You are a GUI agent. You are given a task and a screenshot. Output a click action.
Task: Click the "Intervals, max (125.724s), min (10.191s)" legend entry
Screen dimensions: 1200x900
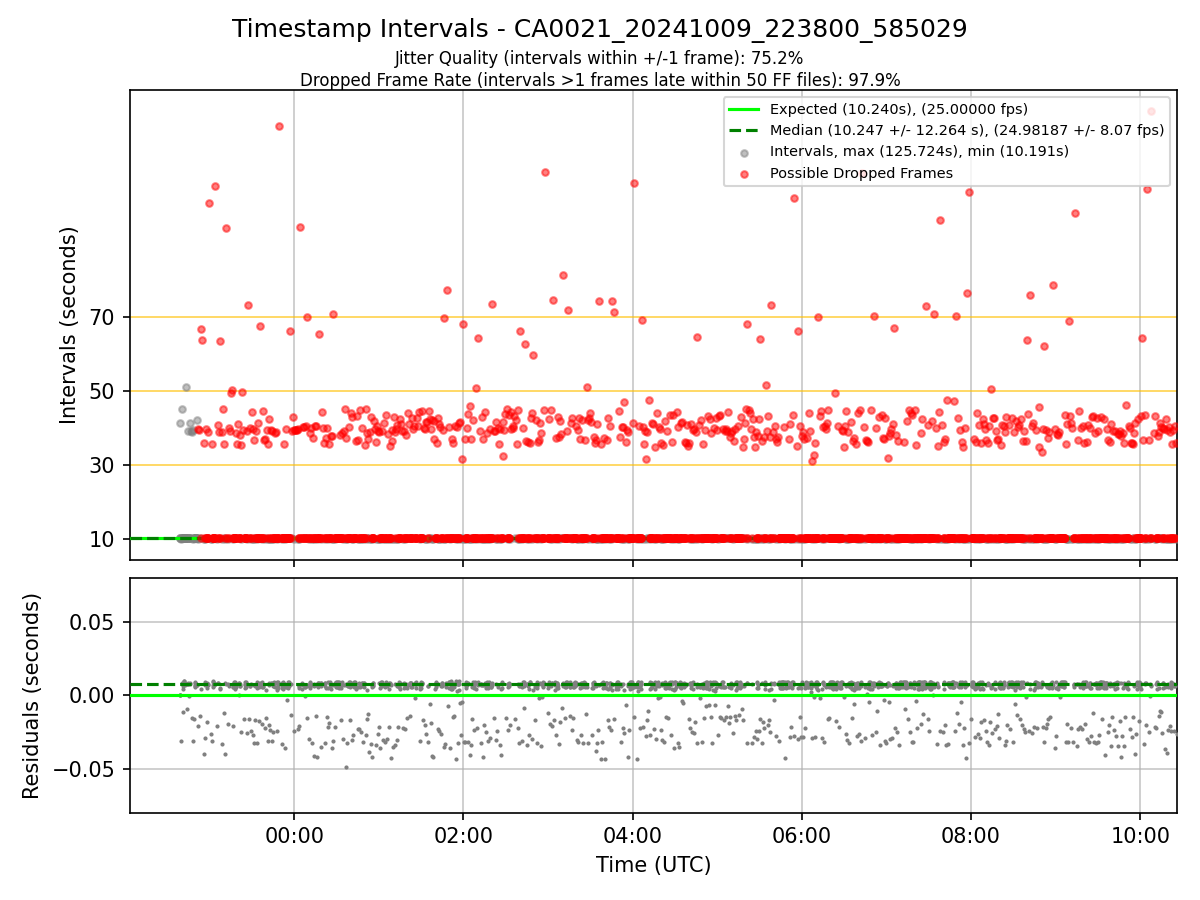click(919, 152)
